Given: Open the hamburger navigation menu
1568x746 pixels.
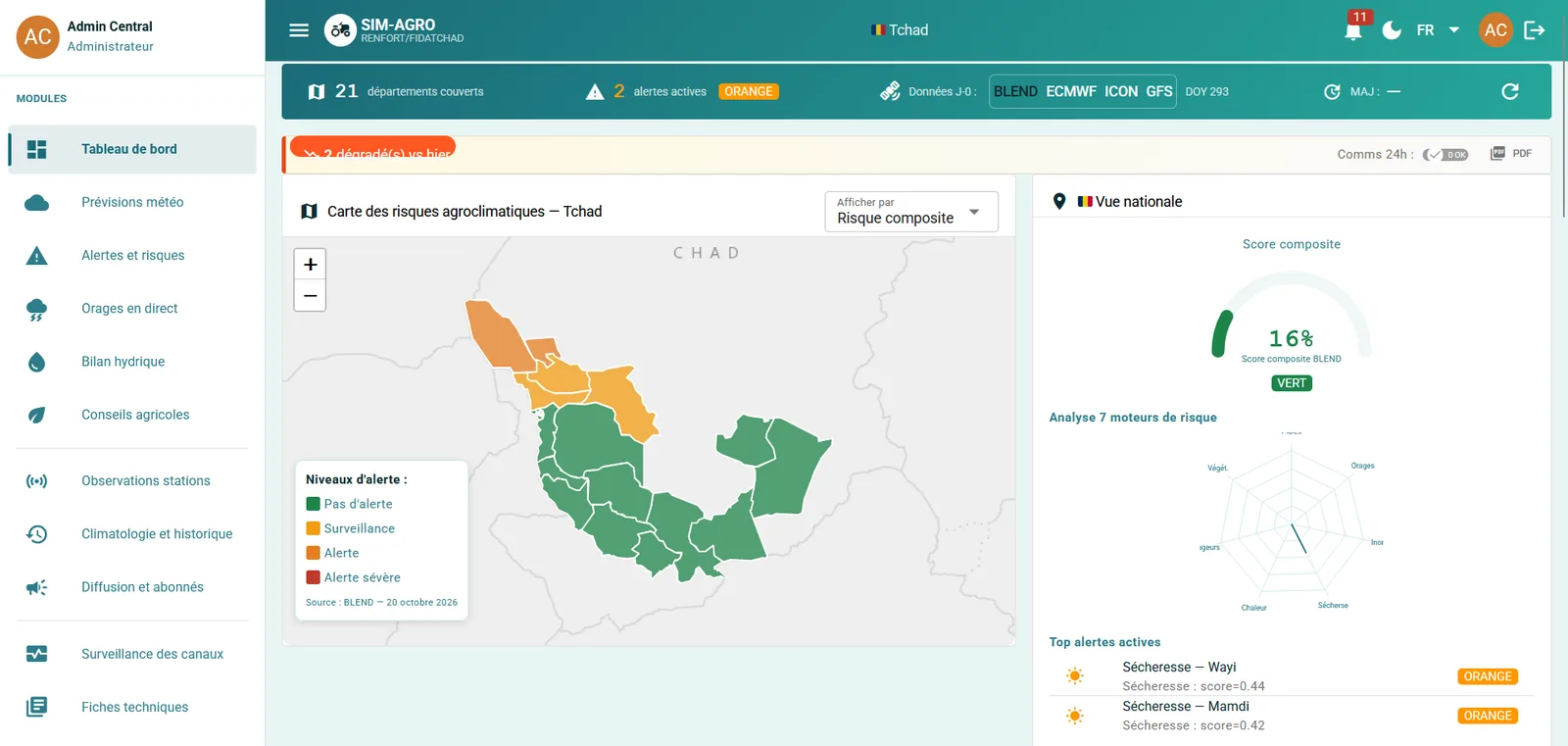Looking at the screenshot, I should click(299, 30).
